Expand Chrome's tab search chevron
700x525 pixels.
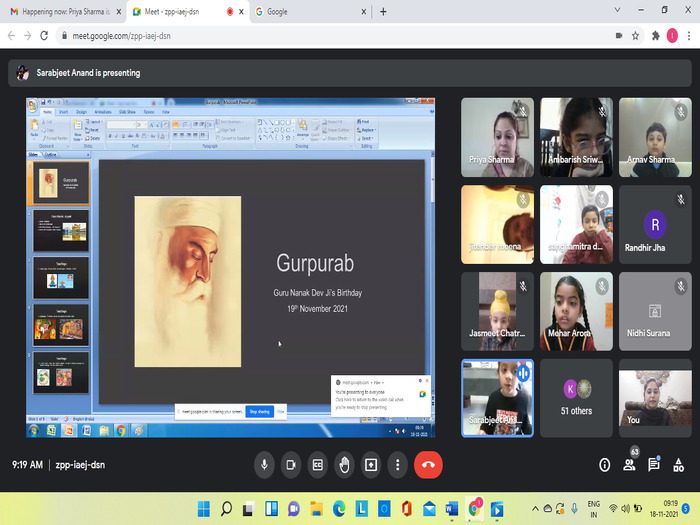tap(617, 10)
